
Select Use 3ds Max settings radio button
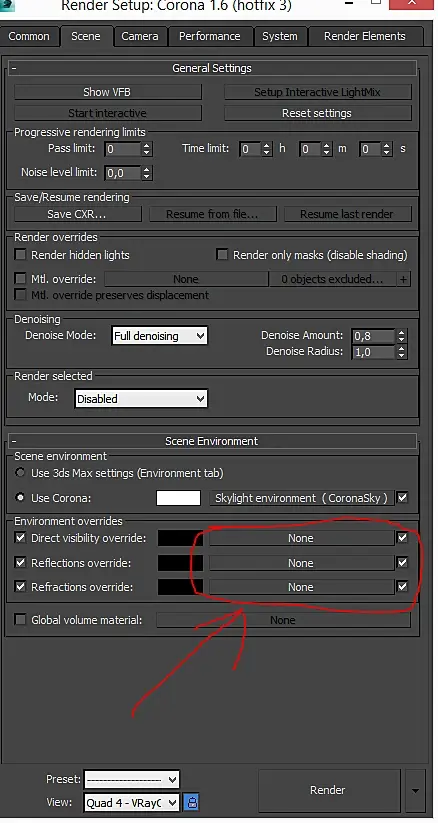pos(20,473)
